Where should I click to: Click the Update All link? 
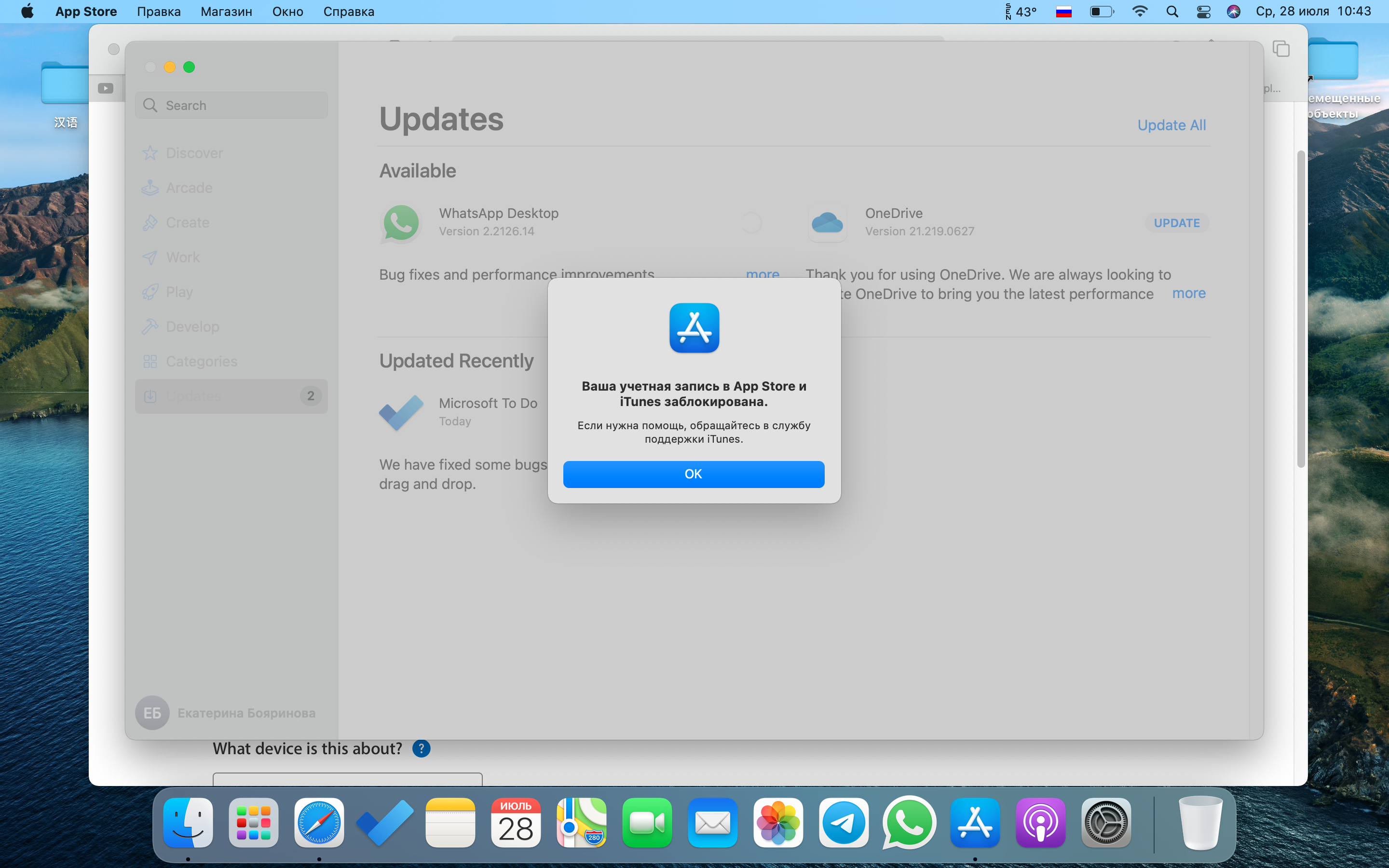1171,125
